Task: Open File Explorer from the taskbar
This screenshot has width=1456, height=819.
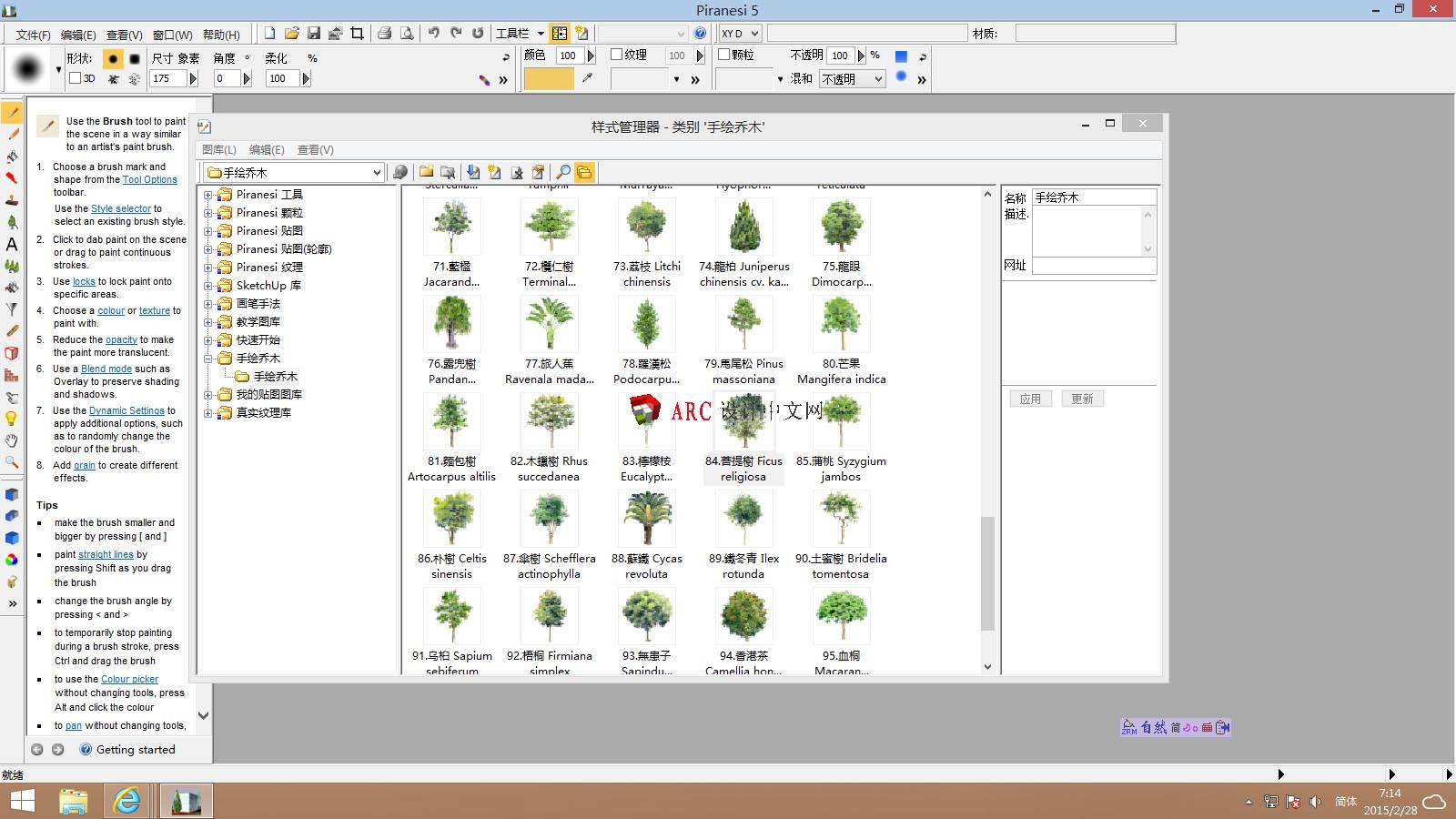Action: pos(74,801)
